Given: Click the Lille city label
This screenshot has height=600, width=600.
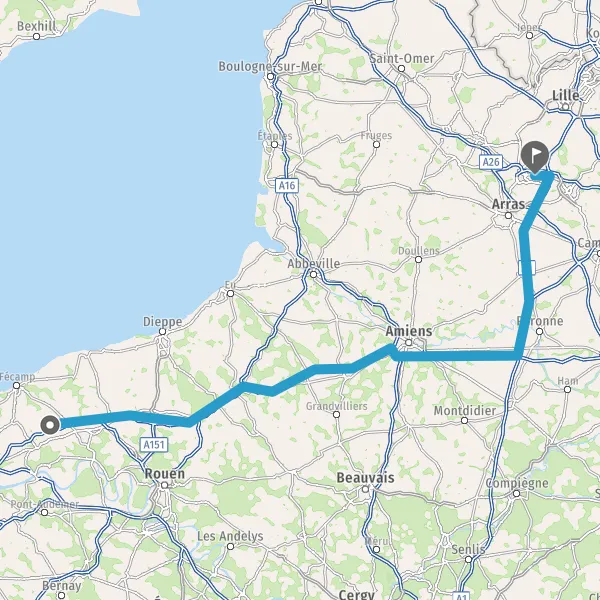Looking at the screenshot, I should click(x=566, y=95).
